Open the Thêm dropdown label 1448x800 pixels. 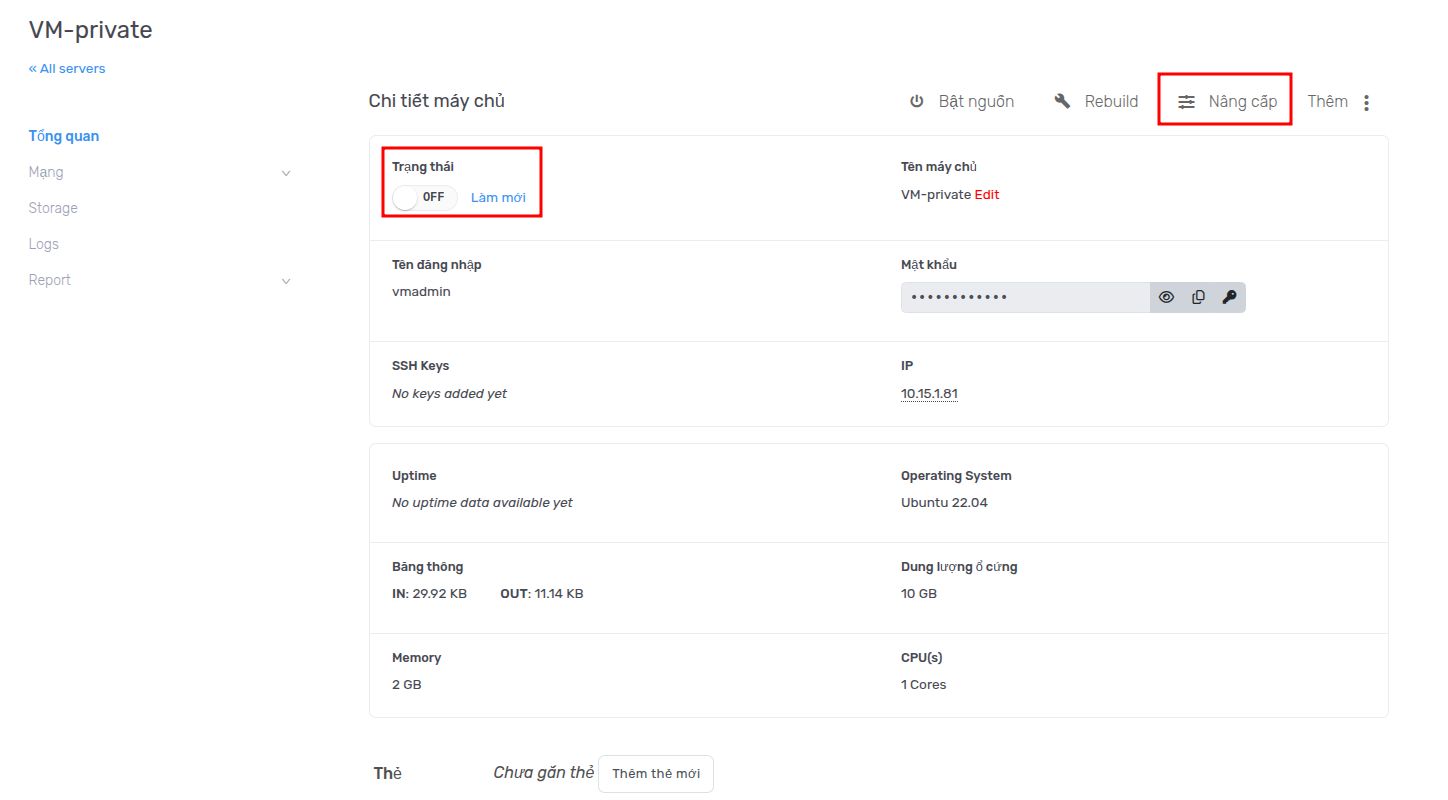[1327, 102]
